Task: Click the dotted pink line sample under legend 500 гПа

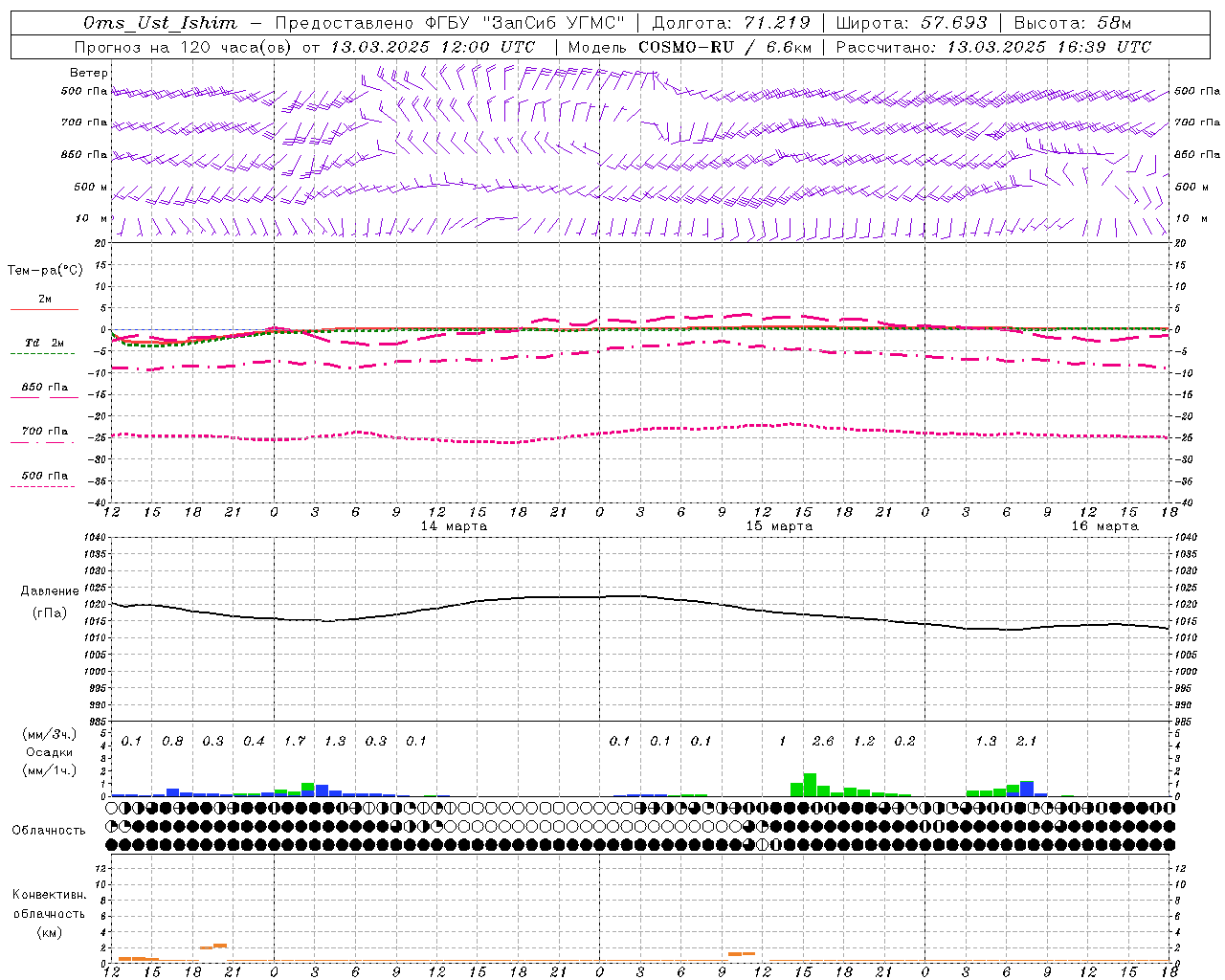Action: point(43,487)
